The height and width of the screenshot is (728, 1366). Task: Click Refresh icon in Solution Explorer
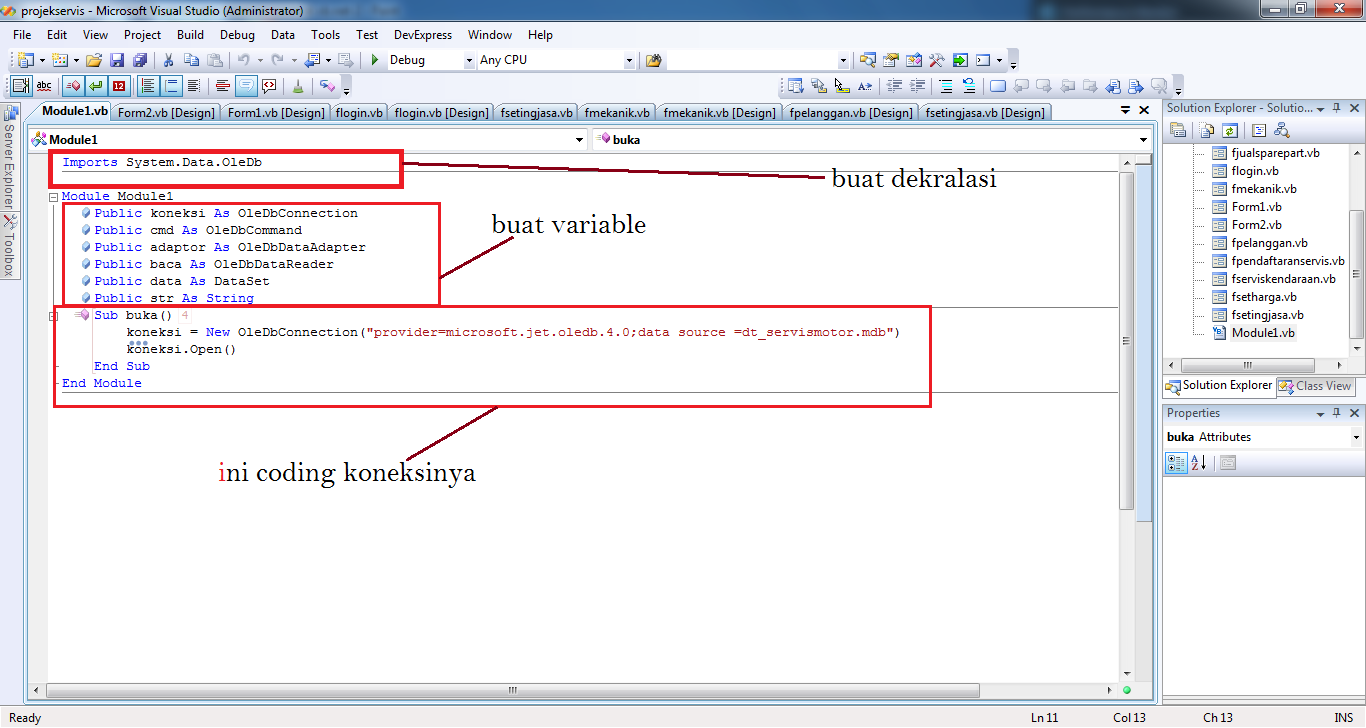click(1230, 130)
